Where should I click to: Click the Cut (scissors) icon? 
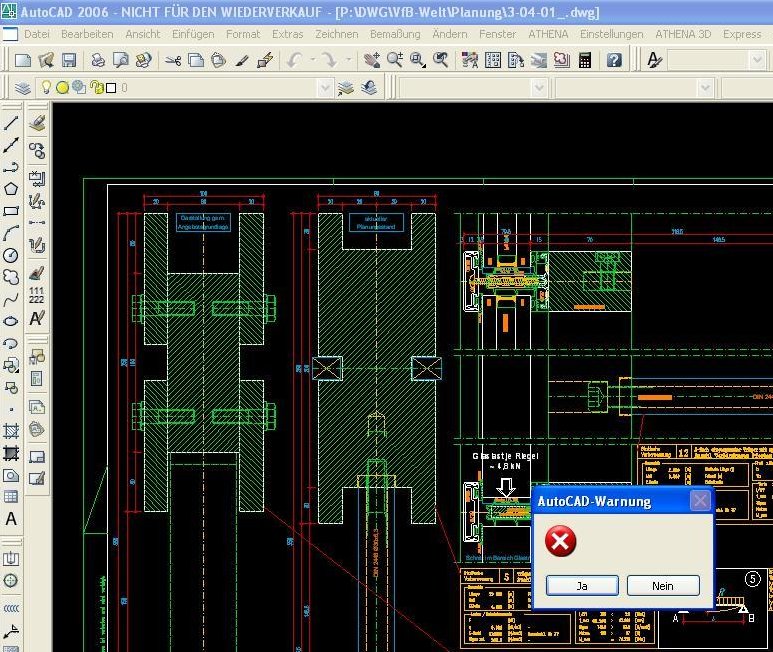click(173, 60)
